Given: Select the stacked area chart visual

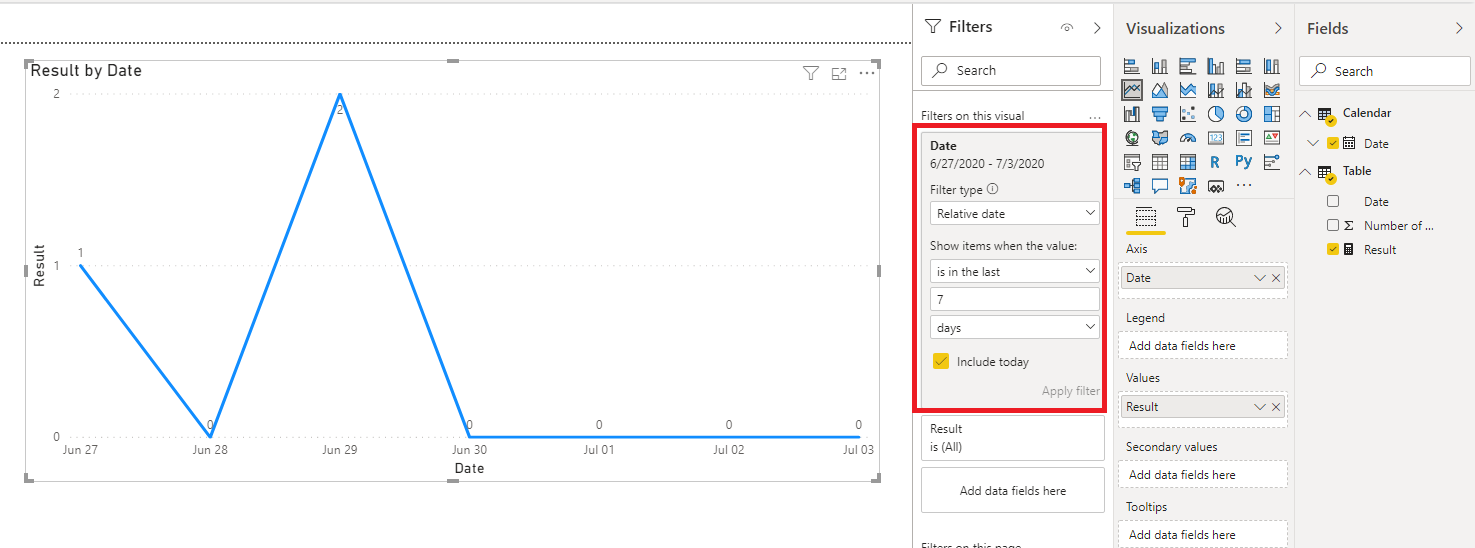Looking at the screenshot, I should [1188, 90].
